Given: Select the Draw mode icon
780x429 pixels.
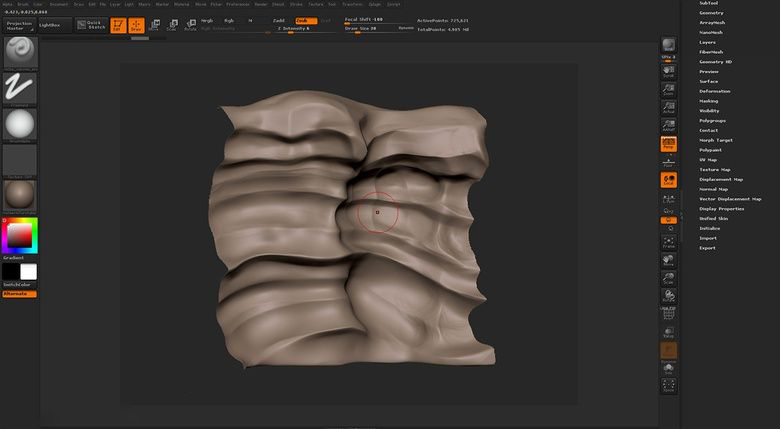Looking at the screenshot, I should 136,24.
